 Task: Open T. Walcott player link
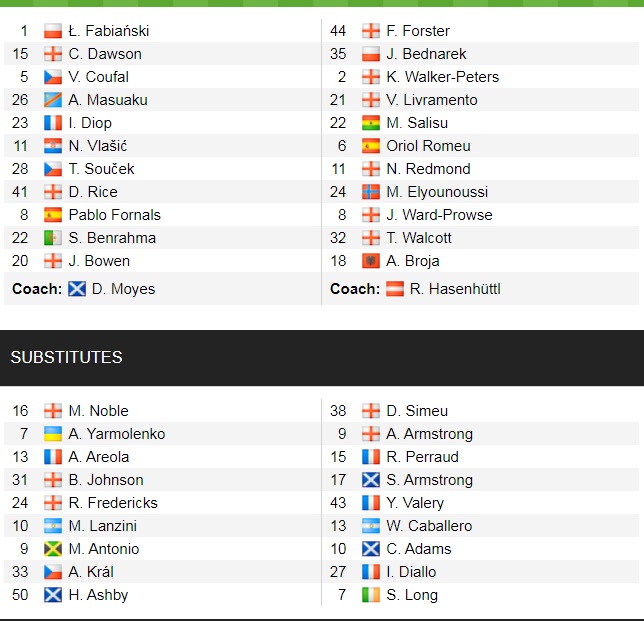click(x=419, y=238)
